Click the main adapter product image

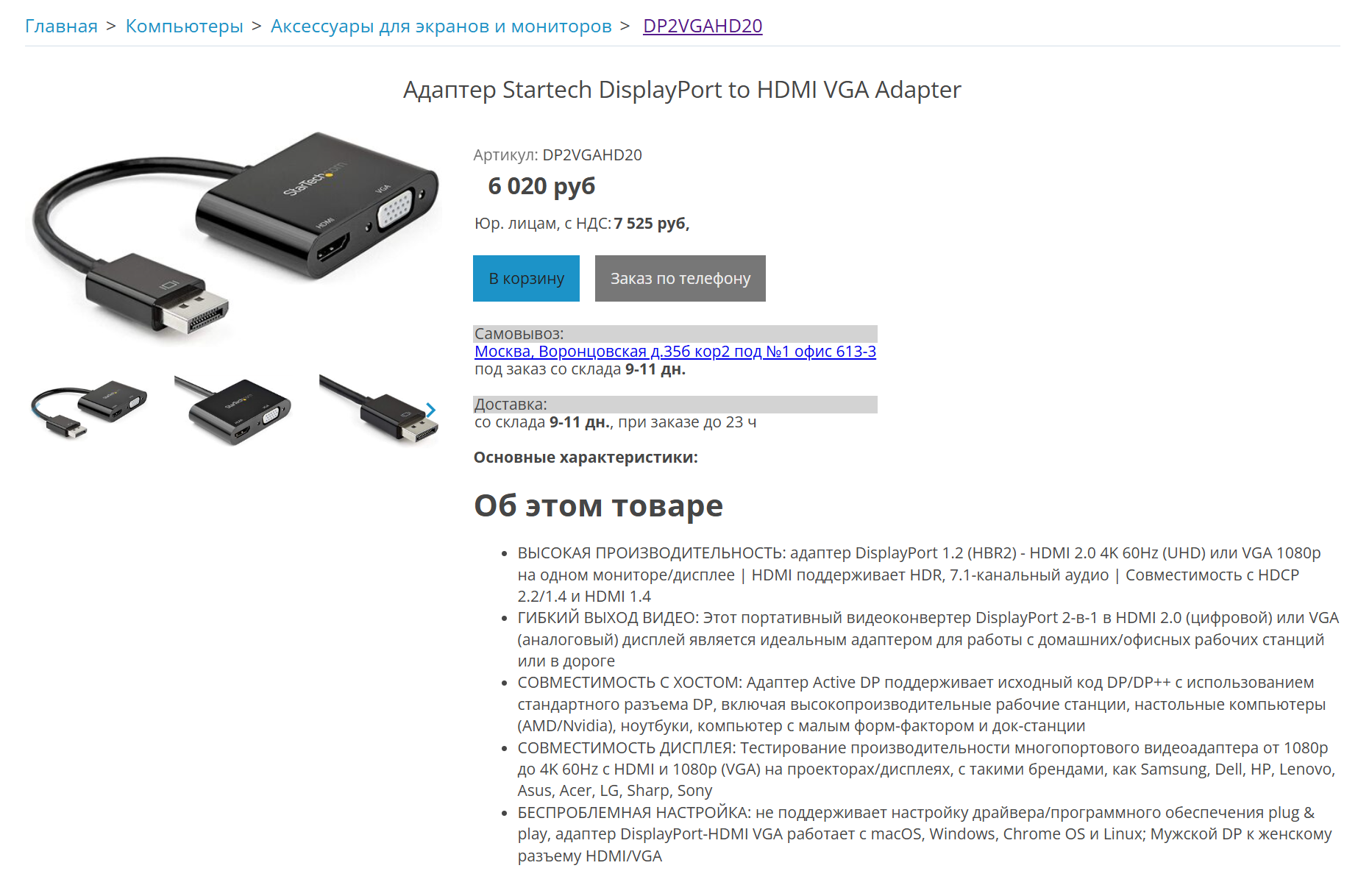tap(235, 235)
